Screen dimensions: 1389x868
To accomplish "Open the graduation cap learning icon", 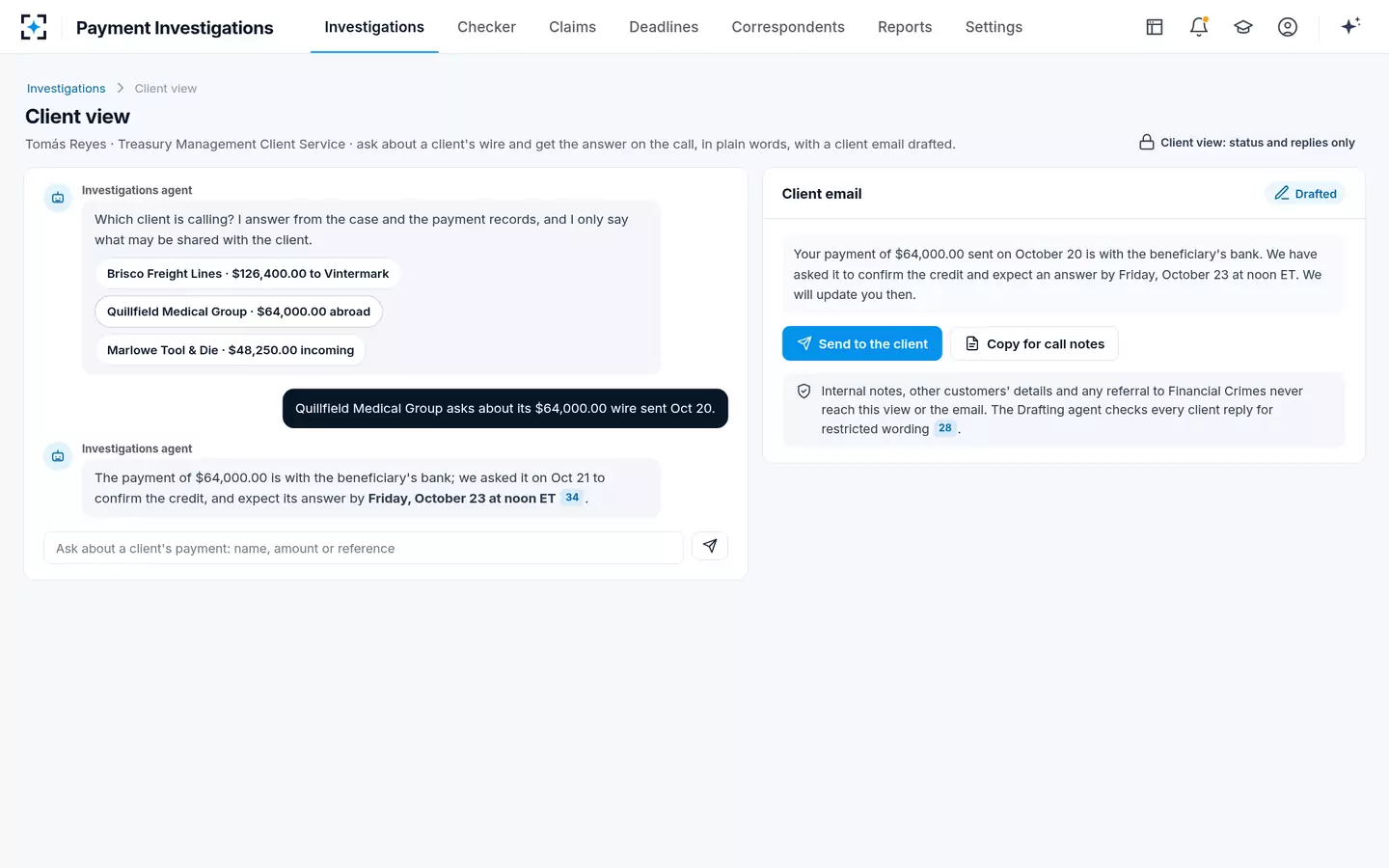I will (x=1243, y=27).
